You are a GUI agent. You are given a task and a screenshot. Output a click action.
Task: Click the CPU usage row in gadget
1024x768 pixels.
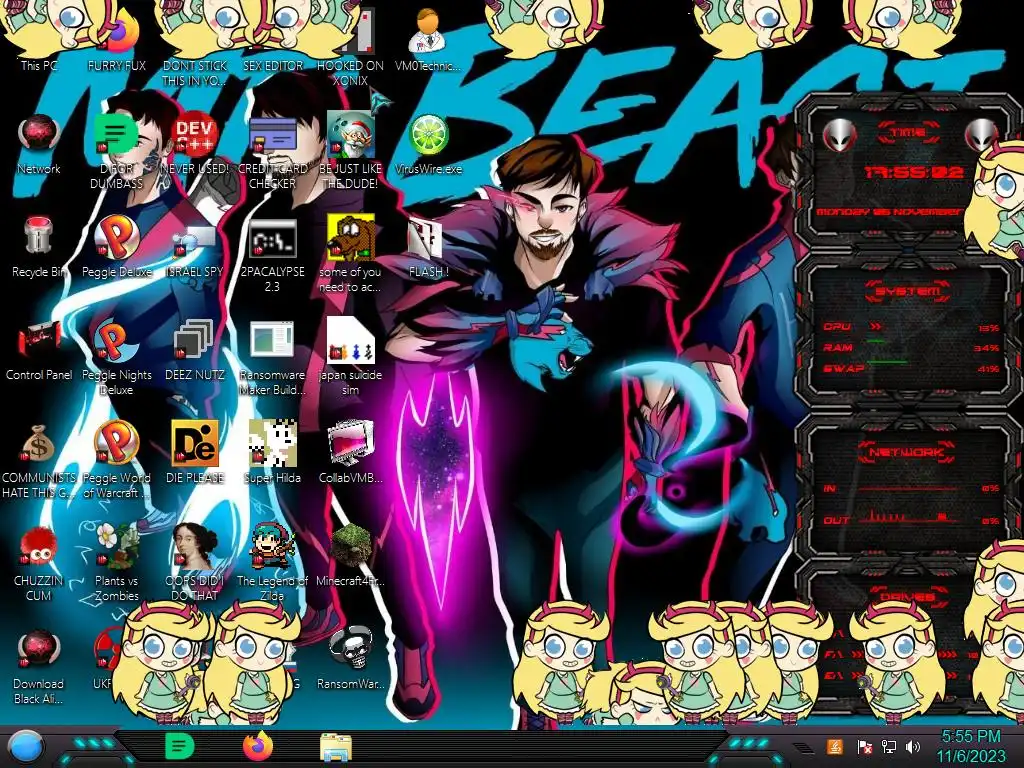point(911,327)
